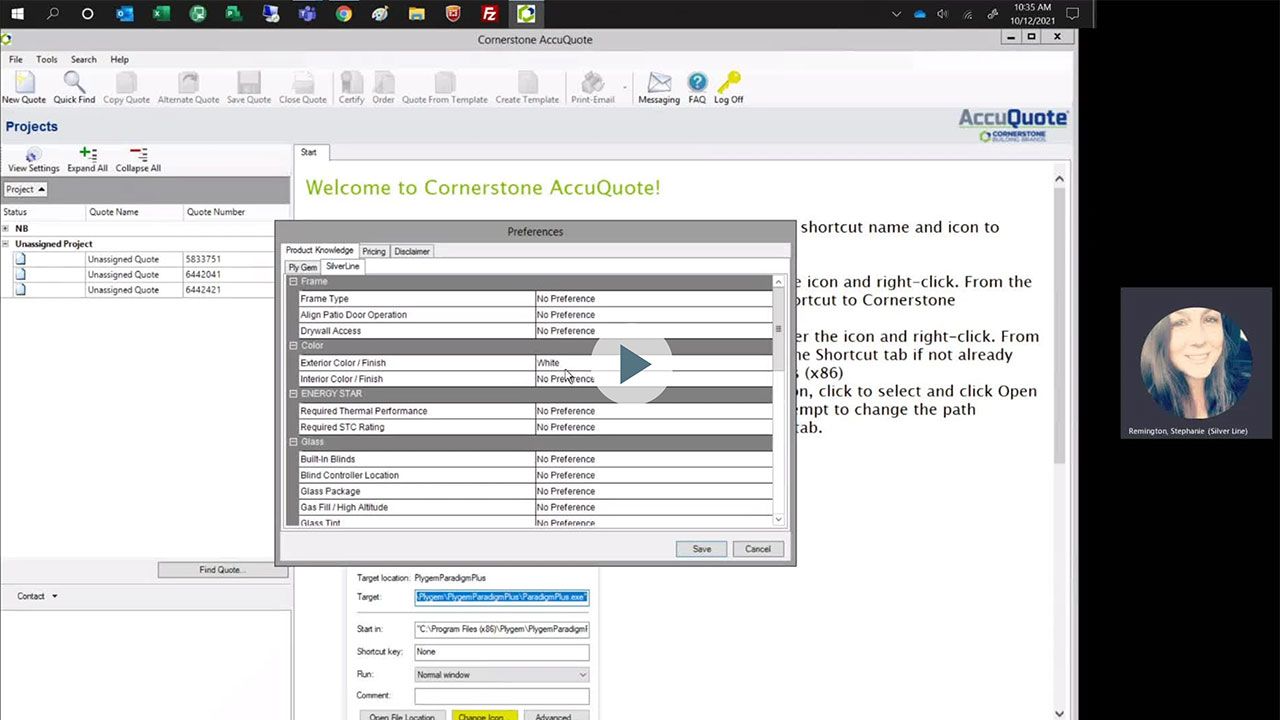Click the Preferences list scroll-down arrow
The image size is (1280, 720).
(779, 520)
